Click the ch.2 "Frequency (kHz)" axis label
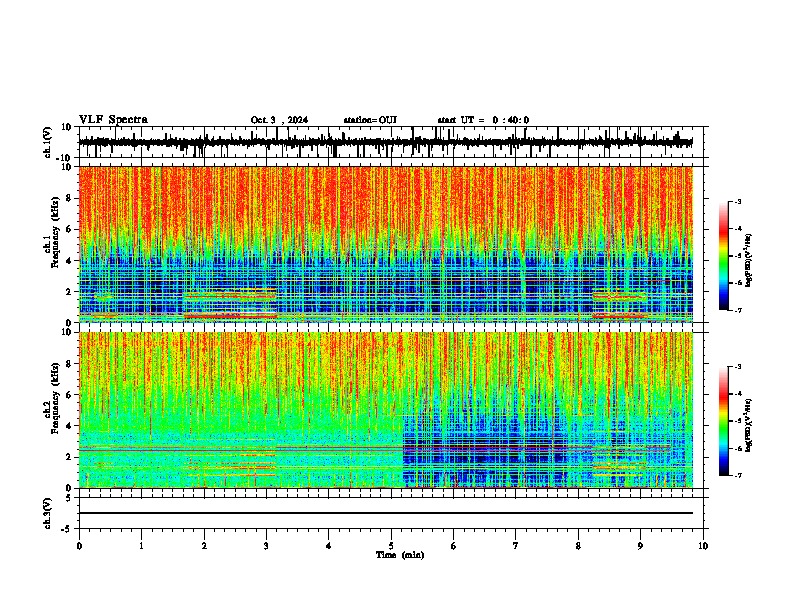The height and width of the screenshot is (612, 792). pos(56,398)
